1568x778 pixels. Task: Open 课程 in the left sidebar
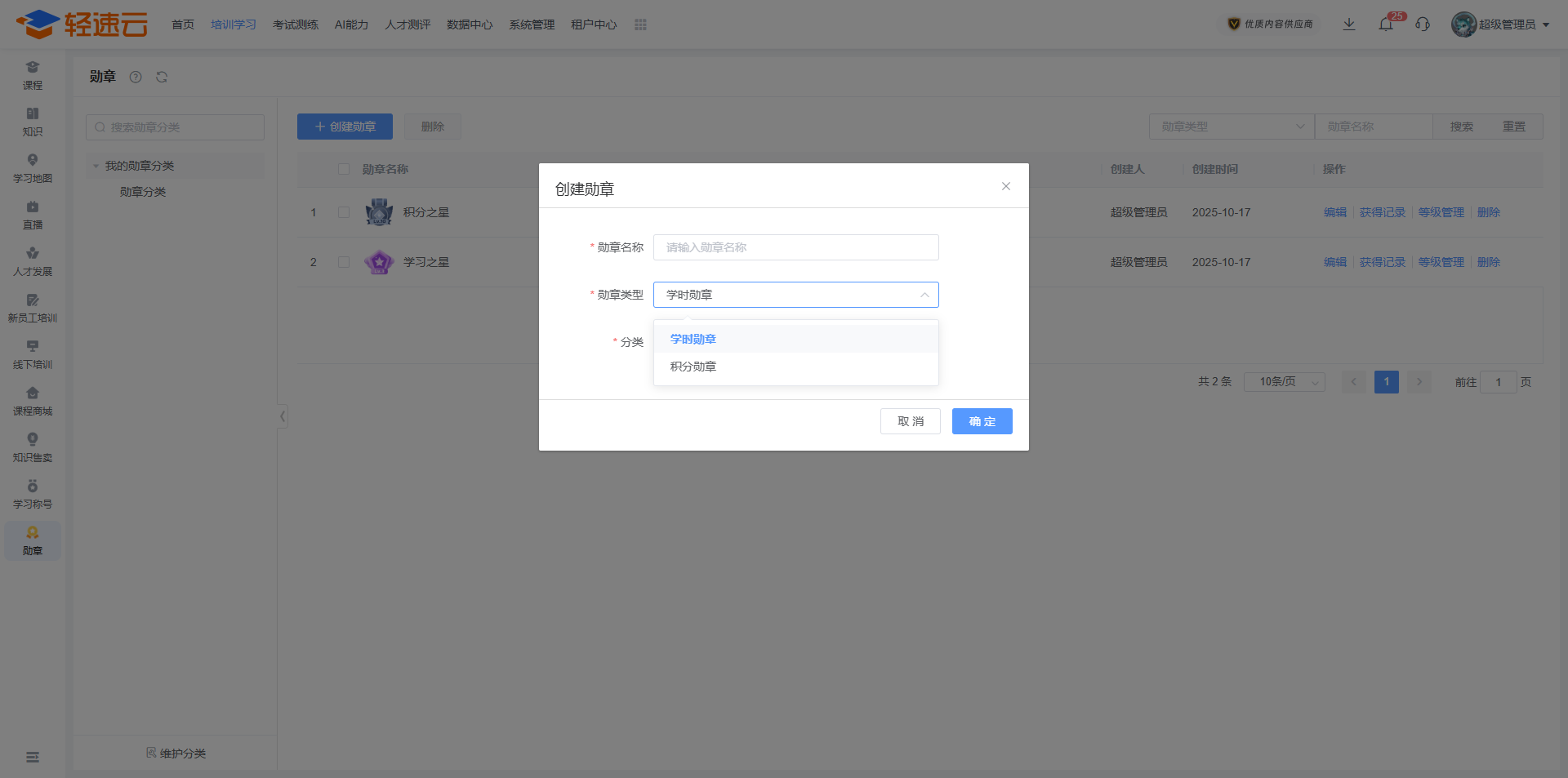[33, 75]
